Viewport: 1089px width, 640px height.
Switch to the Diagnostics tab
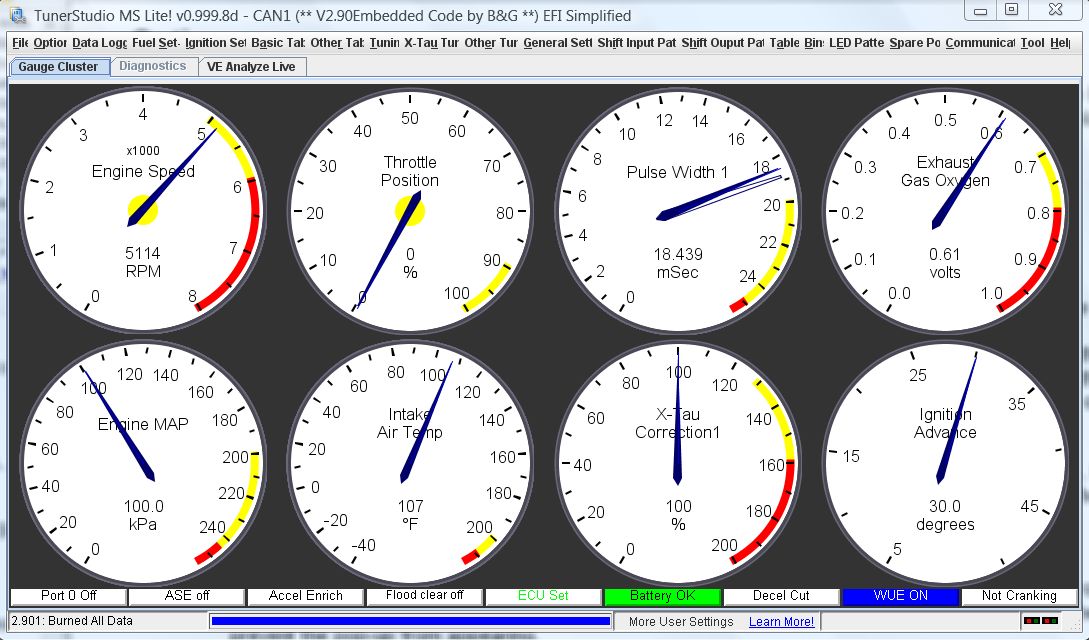[153, 66]
